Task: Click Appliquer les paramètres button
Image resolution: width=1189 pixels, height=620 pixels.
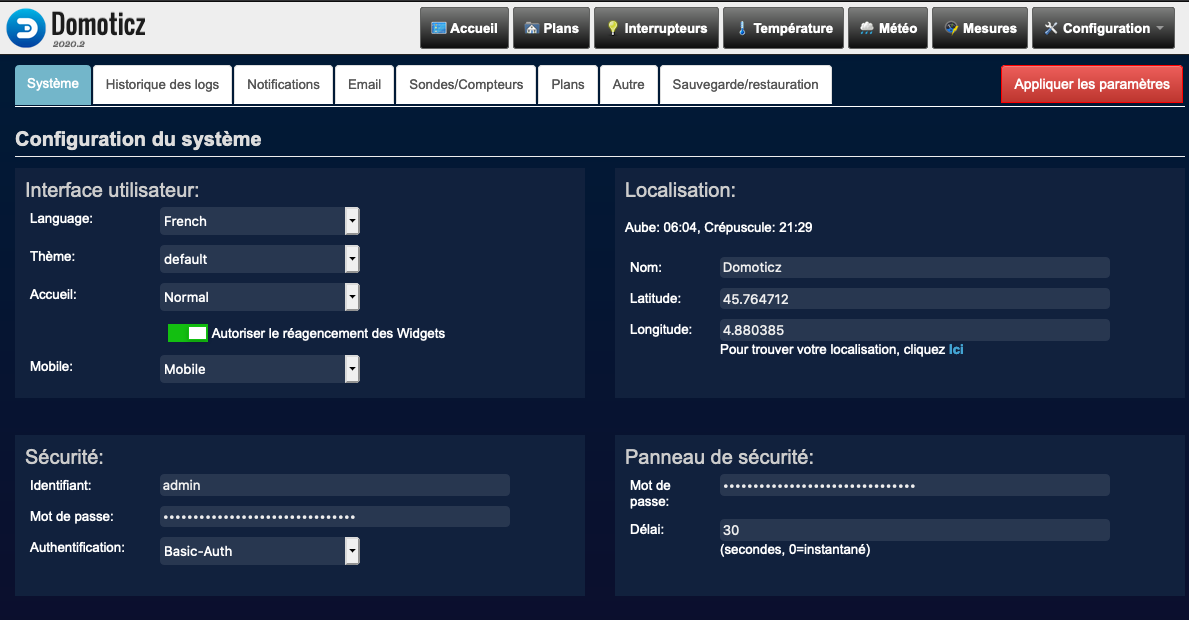Action: pyautogui.click(x=1091, y=85)
